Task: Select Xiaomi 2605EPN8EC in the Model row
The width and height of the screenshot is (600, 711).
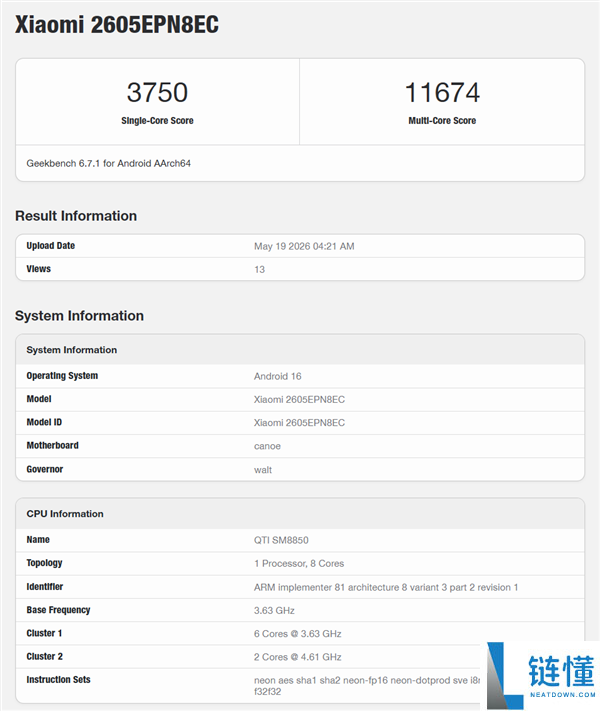Action: coord(299,399)
